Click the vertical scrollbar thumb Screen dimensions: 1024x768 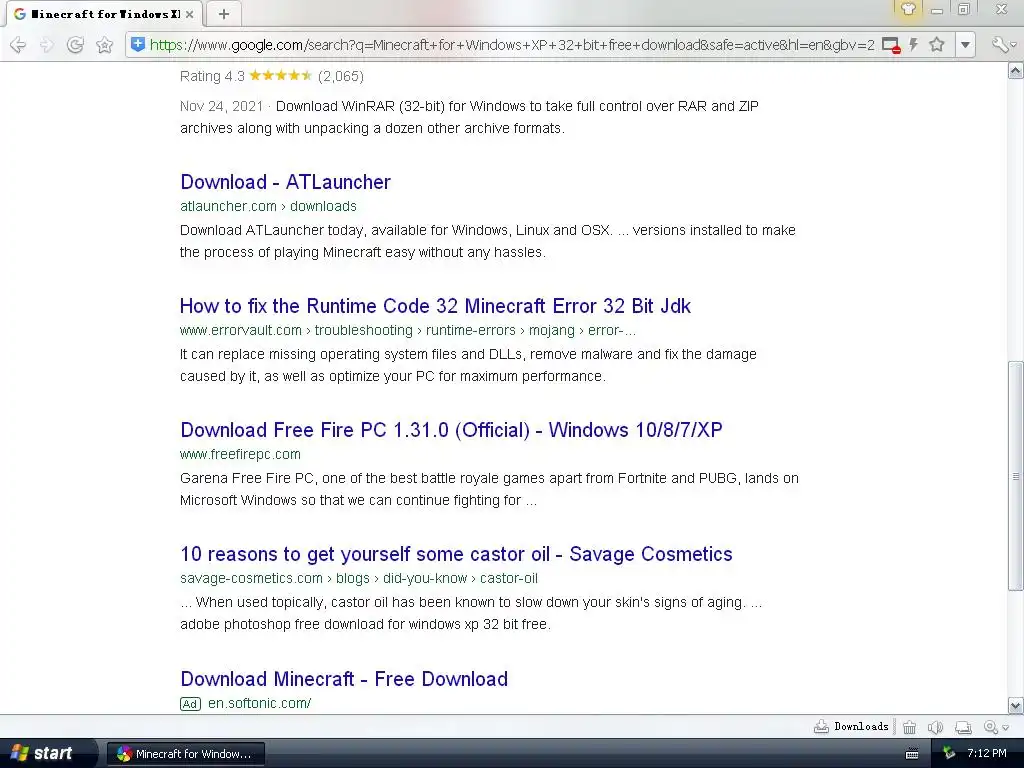[x=1016, y=475]
